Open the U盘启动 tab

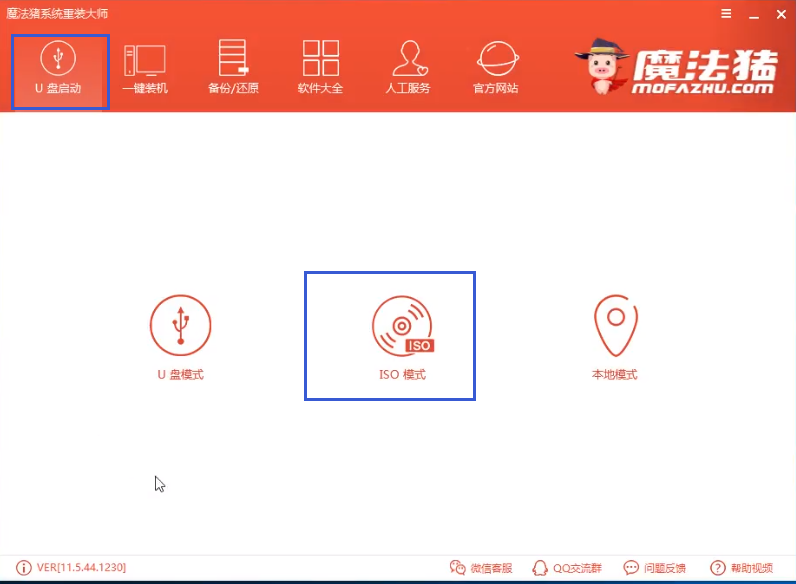59,69
